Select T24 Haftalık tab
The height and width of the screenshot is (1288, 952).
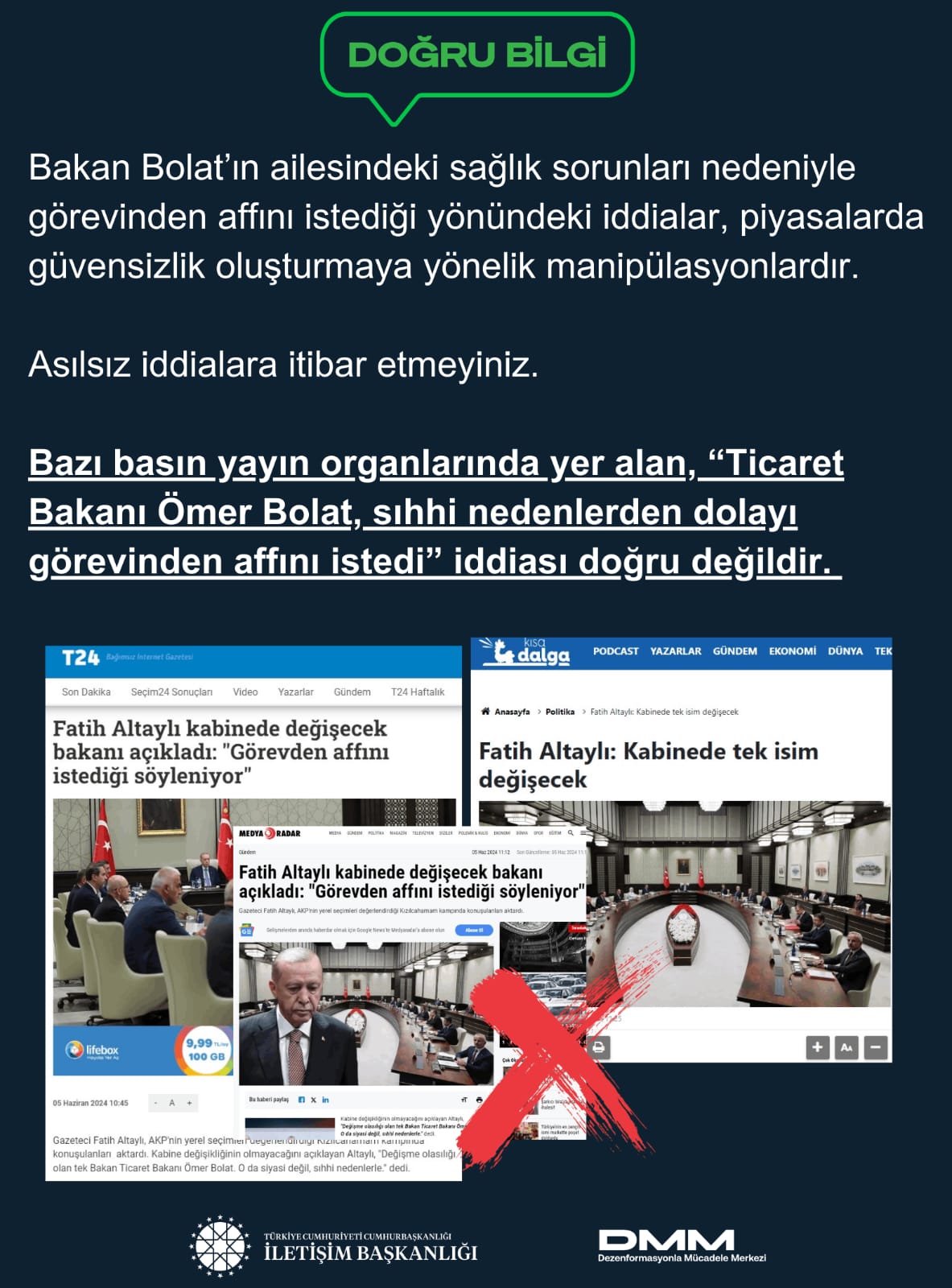(x=418, y=692)
